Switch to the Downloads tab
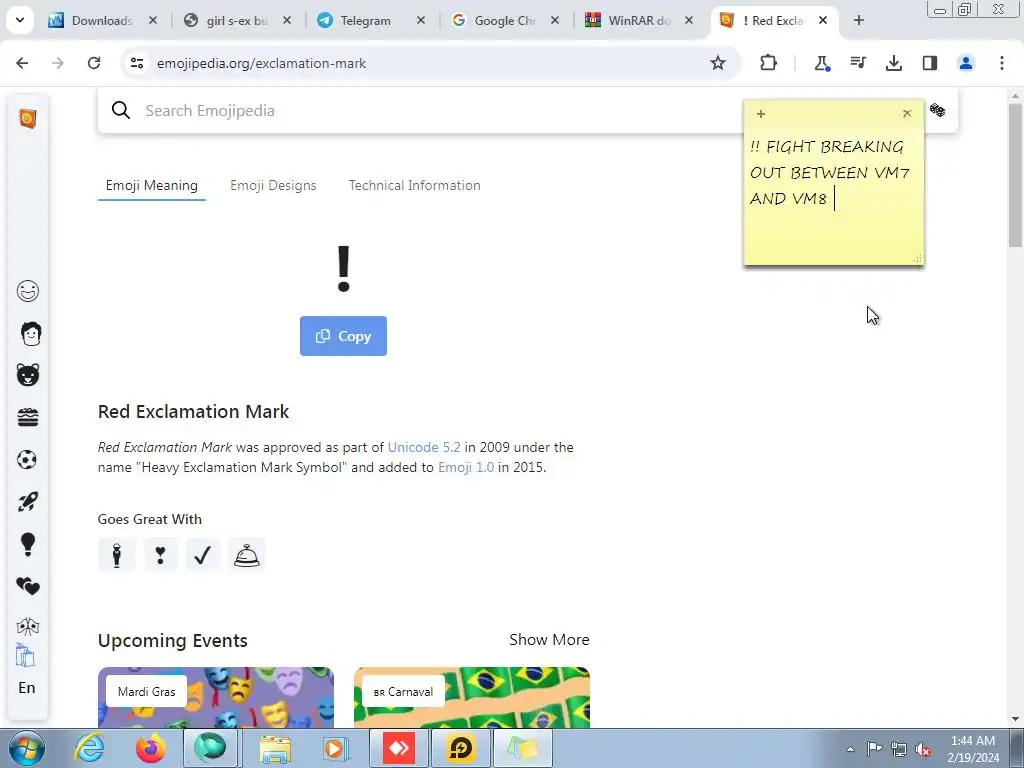The width and height of the screenshot is (1024, 768). tap(101, 21)
